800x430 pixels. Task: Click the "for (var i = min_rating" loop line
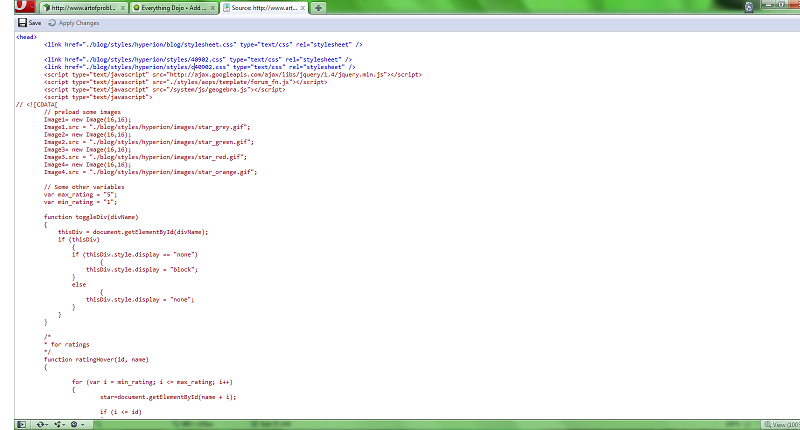(x=152, y=382)
